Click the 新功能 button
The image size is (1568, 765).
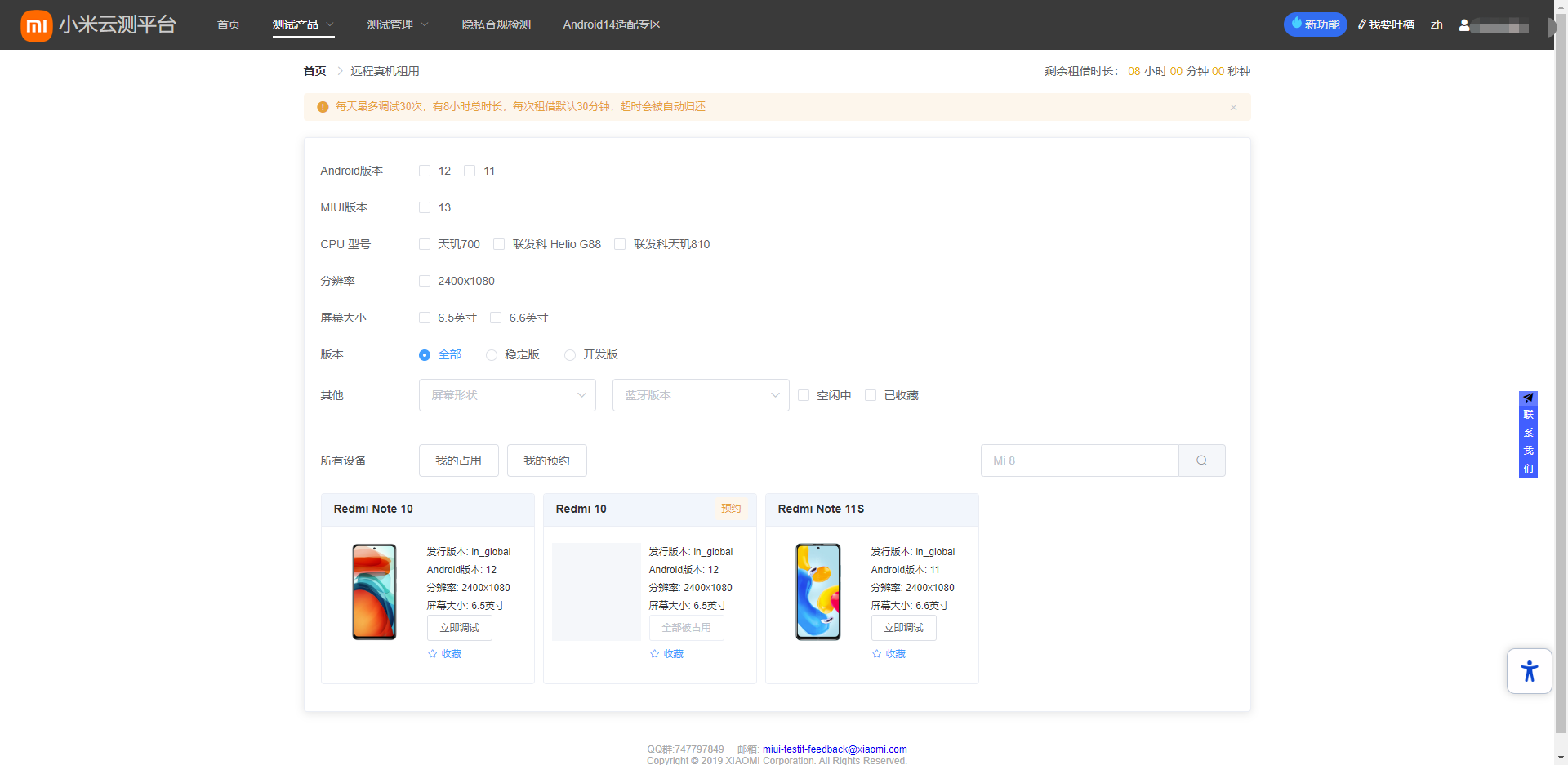pyautogui.click(x=1315, y=24)
